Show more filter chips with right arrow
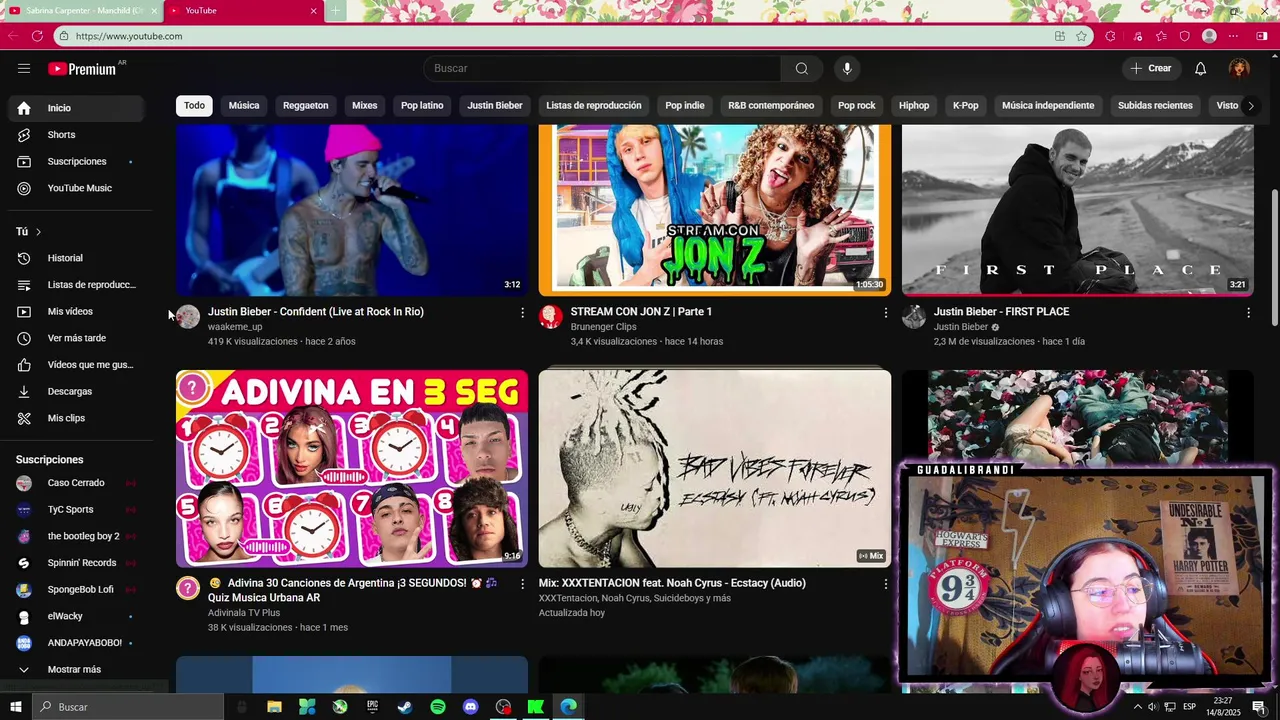Viewport: 1280px width, 720px height. [x=1250, y=105]
